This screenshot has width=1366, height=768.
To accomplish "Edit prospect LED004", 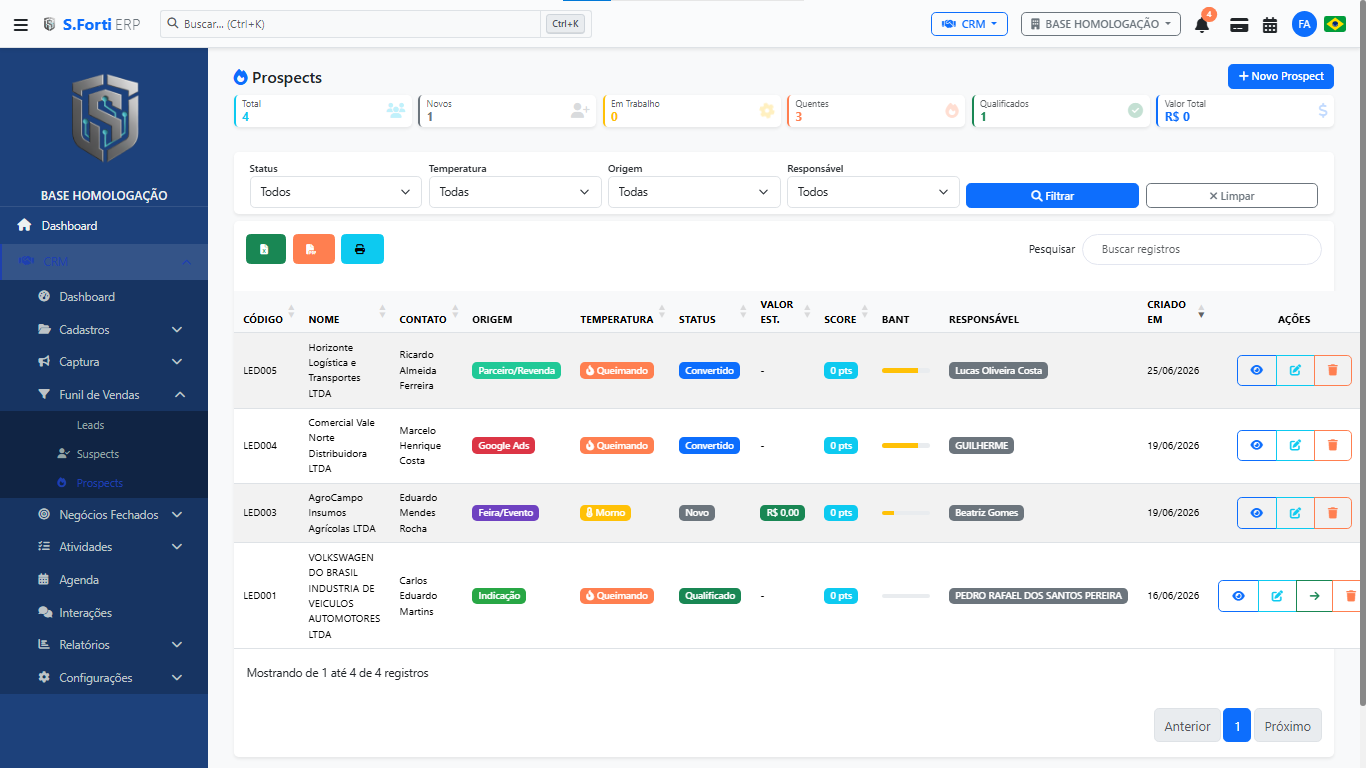I will pyautogui.click(x=1295, y=445).
